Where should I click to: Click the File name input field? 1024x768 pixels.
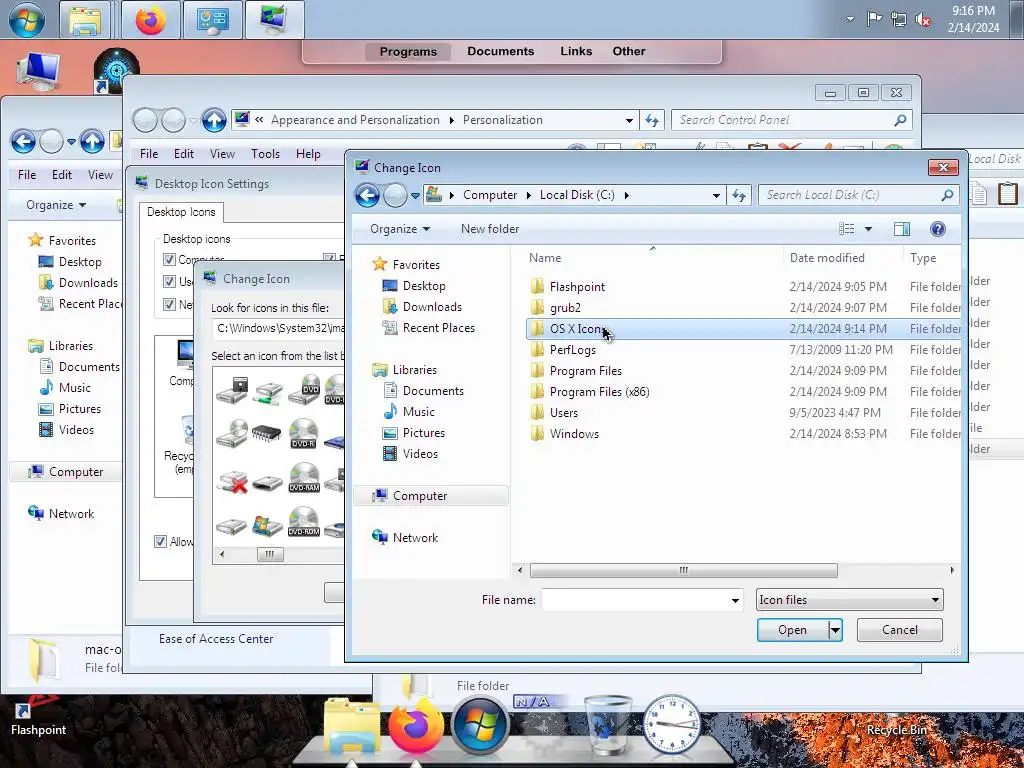click(634, 600)
